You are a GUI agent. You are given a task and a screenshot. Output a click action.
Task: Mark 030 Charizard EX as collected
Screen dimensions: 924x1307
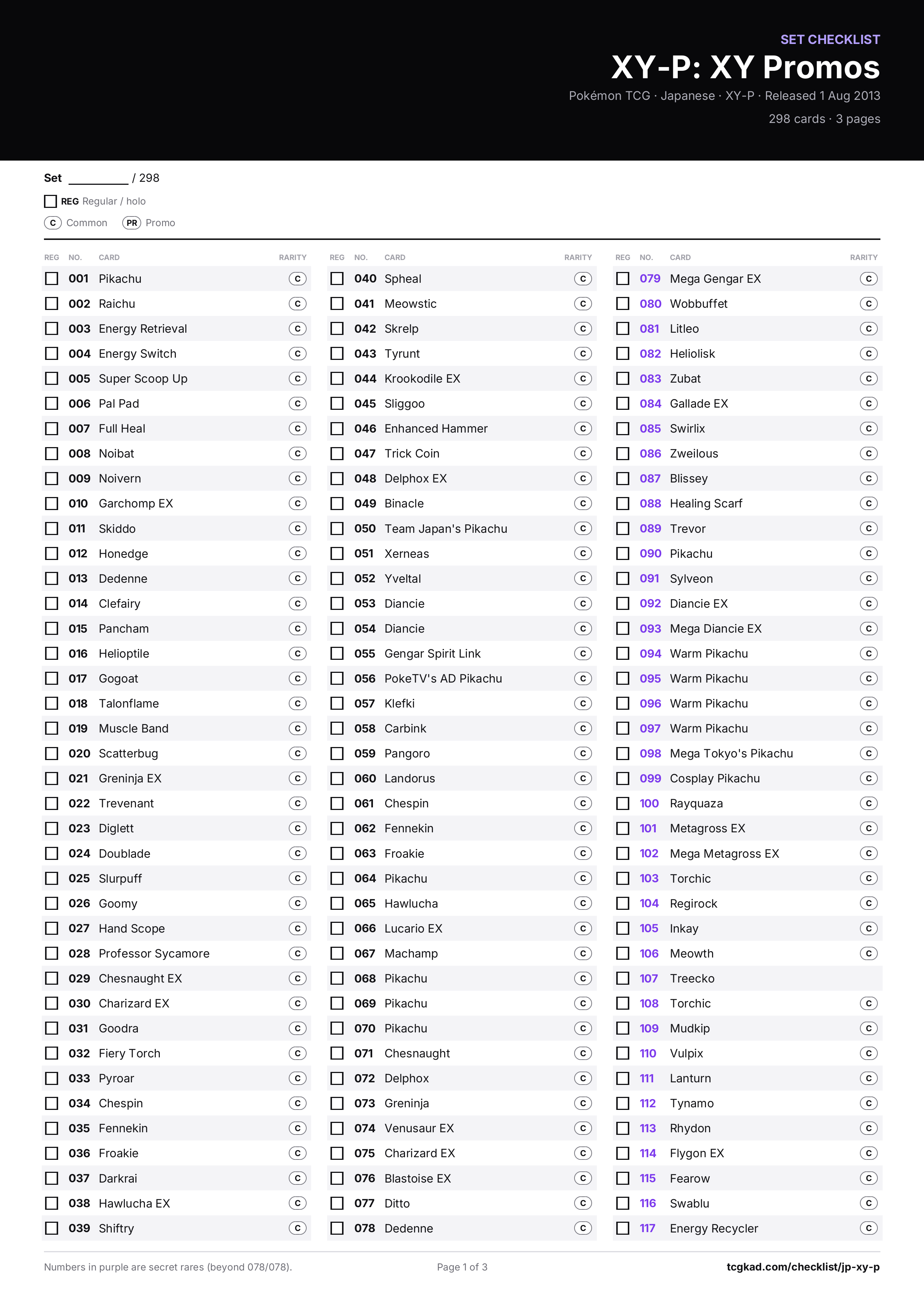(x=52, y=1003)
